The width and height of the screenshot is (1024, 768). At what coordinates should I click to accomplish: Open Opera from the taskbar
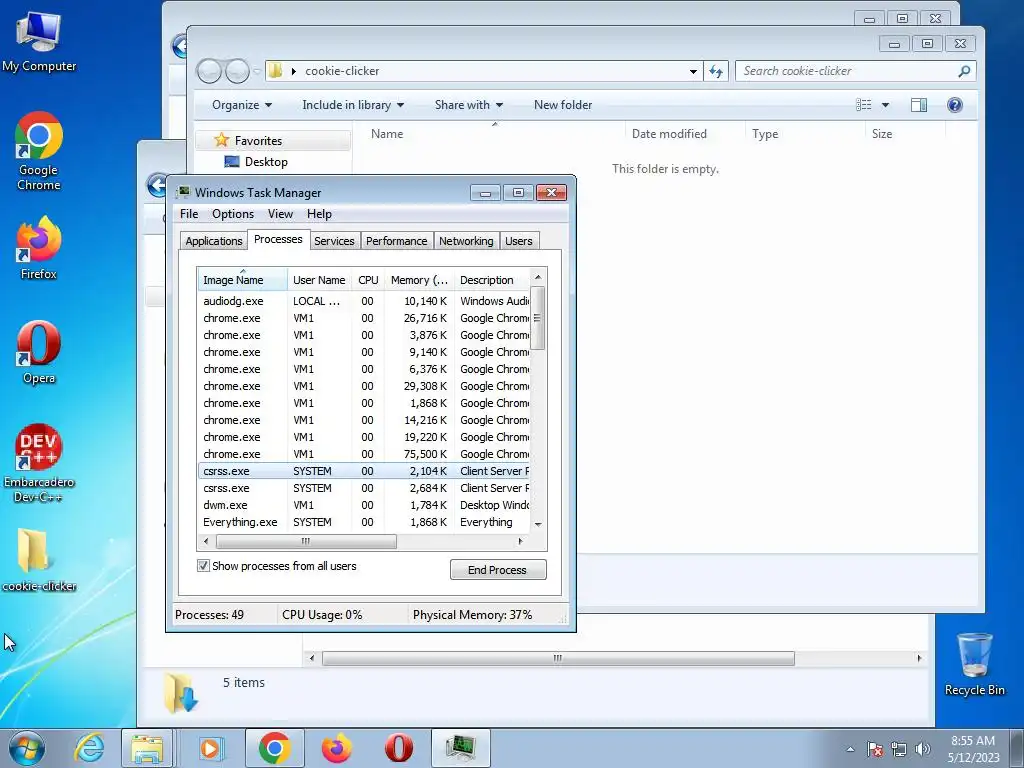pos(398,748)
